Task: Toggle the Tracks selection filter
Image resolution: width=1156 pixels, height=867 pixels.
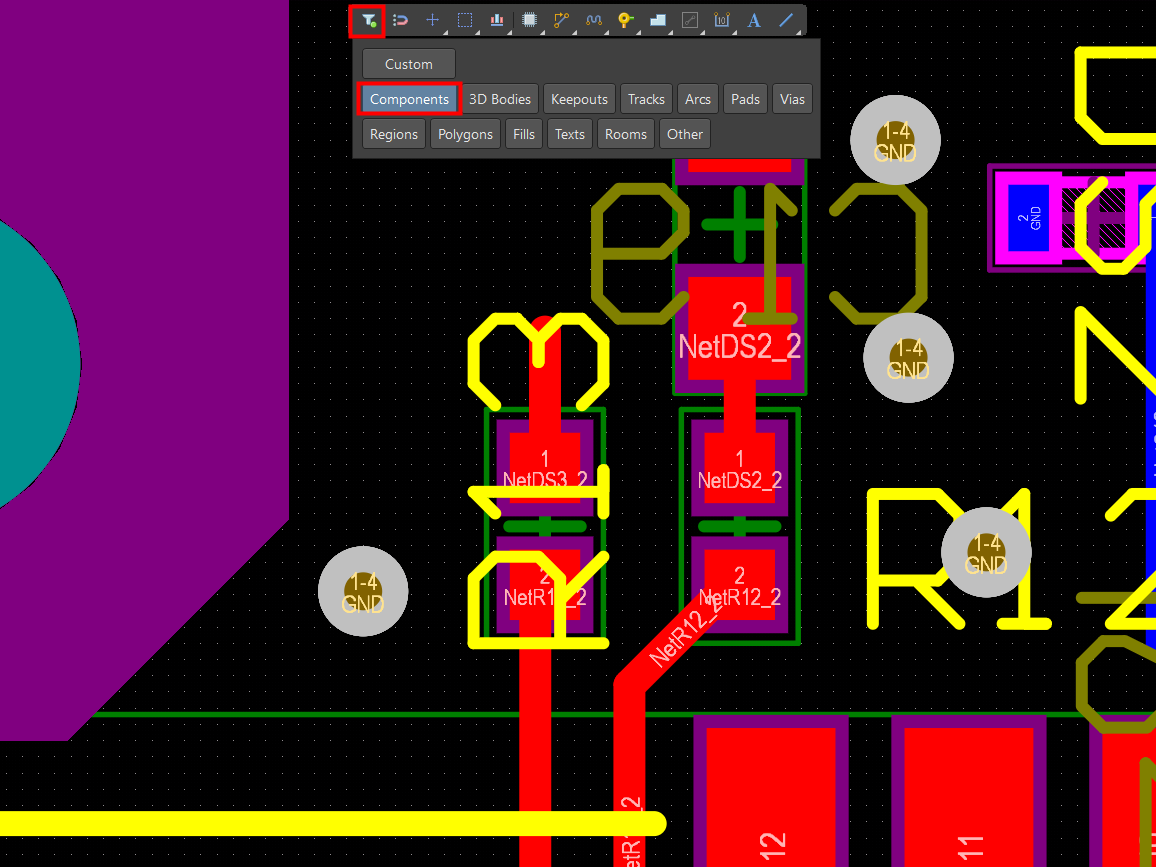Action: pos(646,99)
